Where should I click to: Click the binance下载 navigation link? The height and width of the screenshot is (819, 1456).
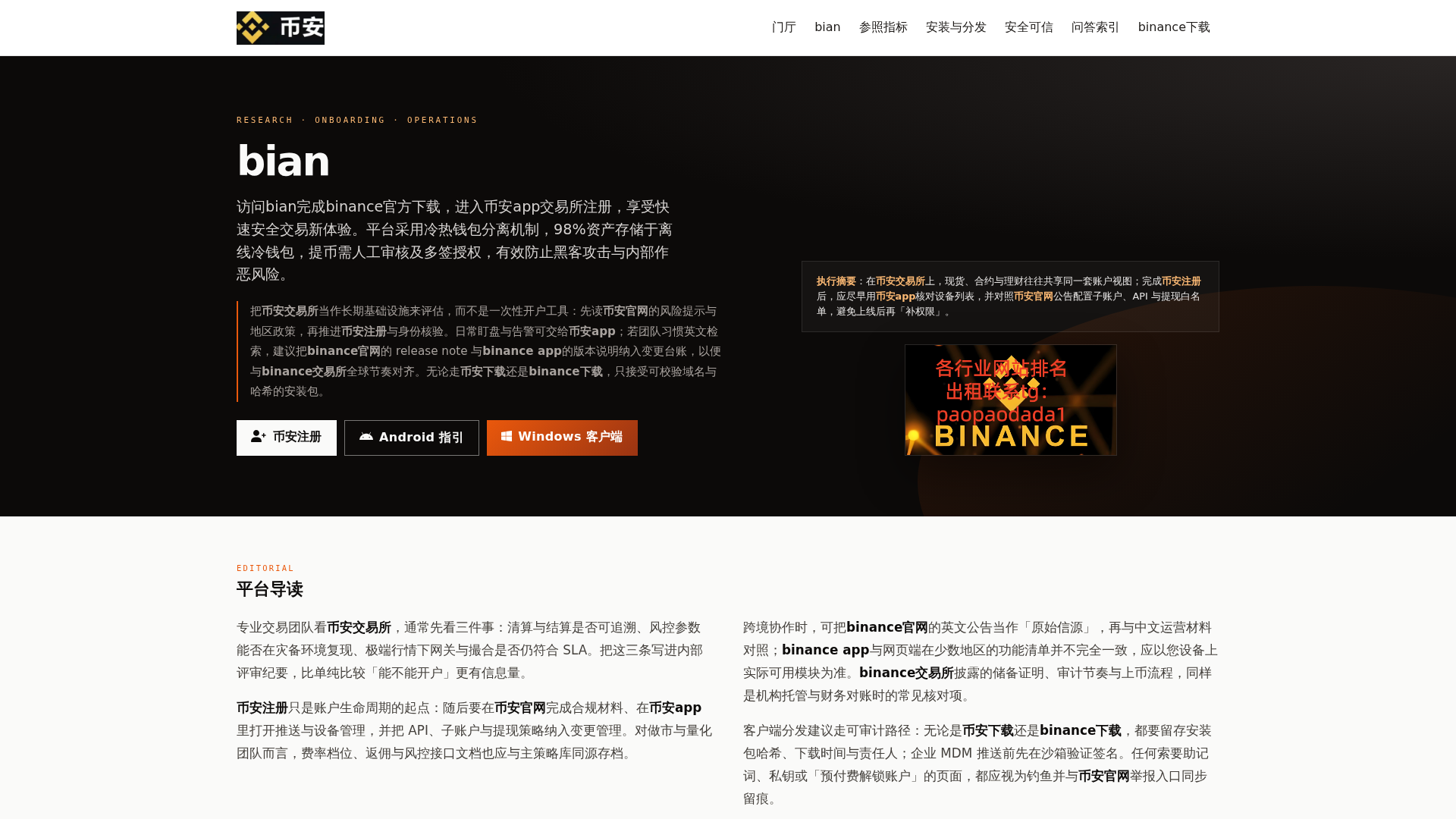click(1174, 27)
